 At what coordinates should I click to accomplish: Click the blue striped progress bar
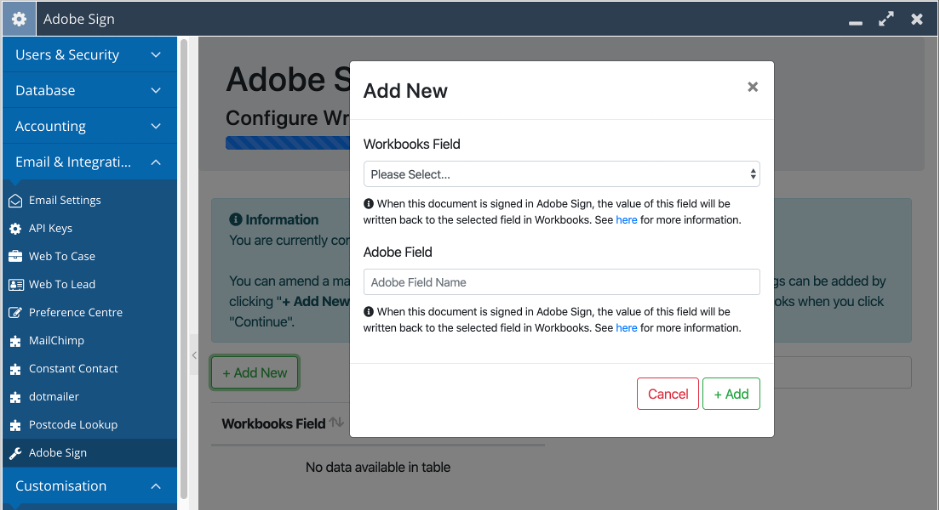tap(287, 142)
